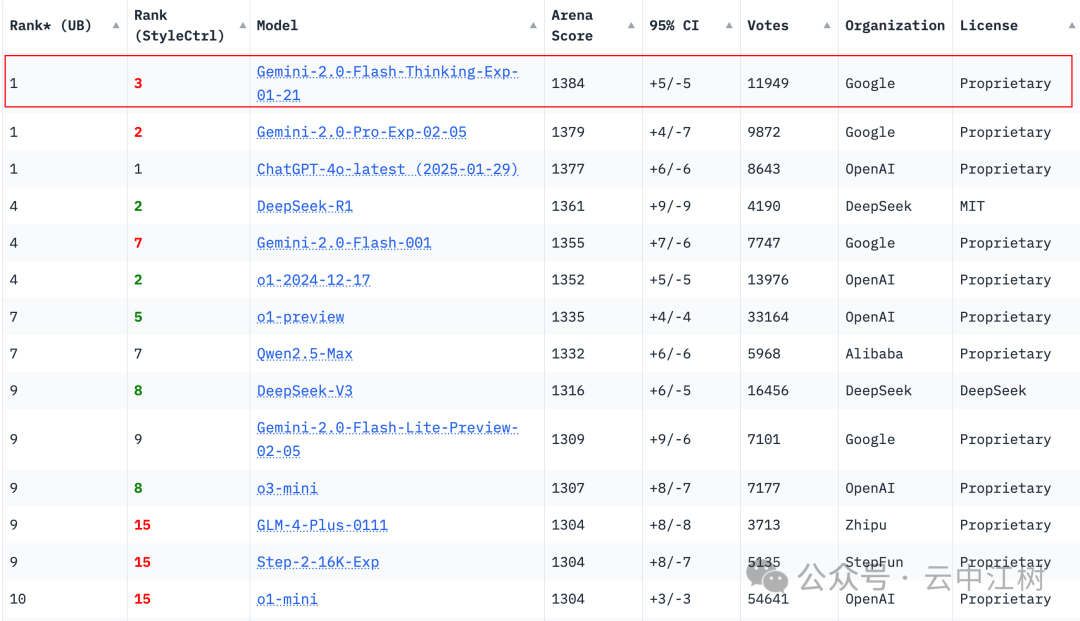Click Arena Score sort arrow
The image size is (1080, 621).
(x=631, y=26)
